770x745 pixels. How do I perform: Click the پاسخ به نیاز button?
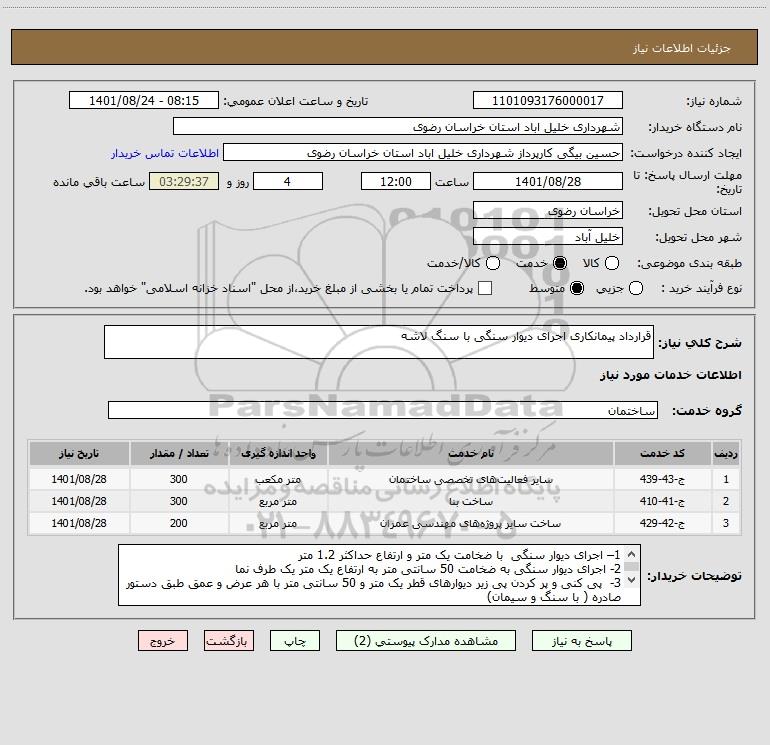[581, 641]
